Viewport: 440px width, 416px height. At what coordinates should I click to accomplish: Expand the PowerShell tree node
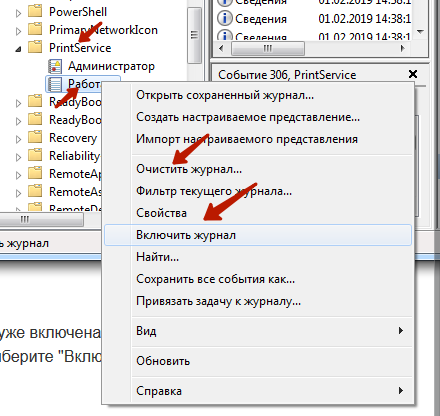18,13
